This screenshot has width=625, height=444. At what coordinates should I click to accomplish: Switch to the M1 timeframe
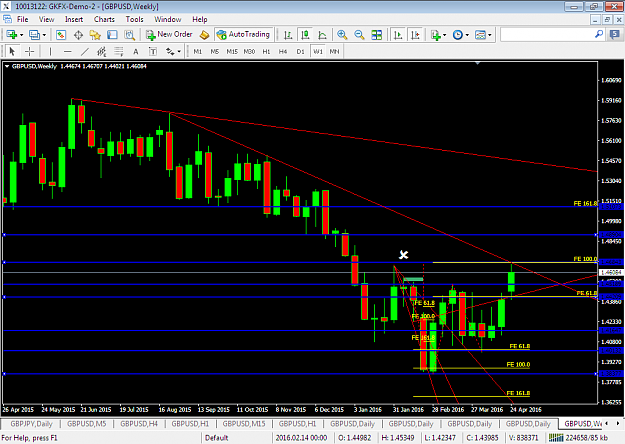click(x=198, y=51)
